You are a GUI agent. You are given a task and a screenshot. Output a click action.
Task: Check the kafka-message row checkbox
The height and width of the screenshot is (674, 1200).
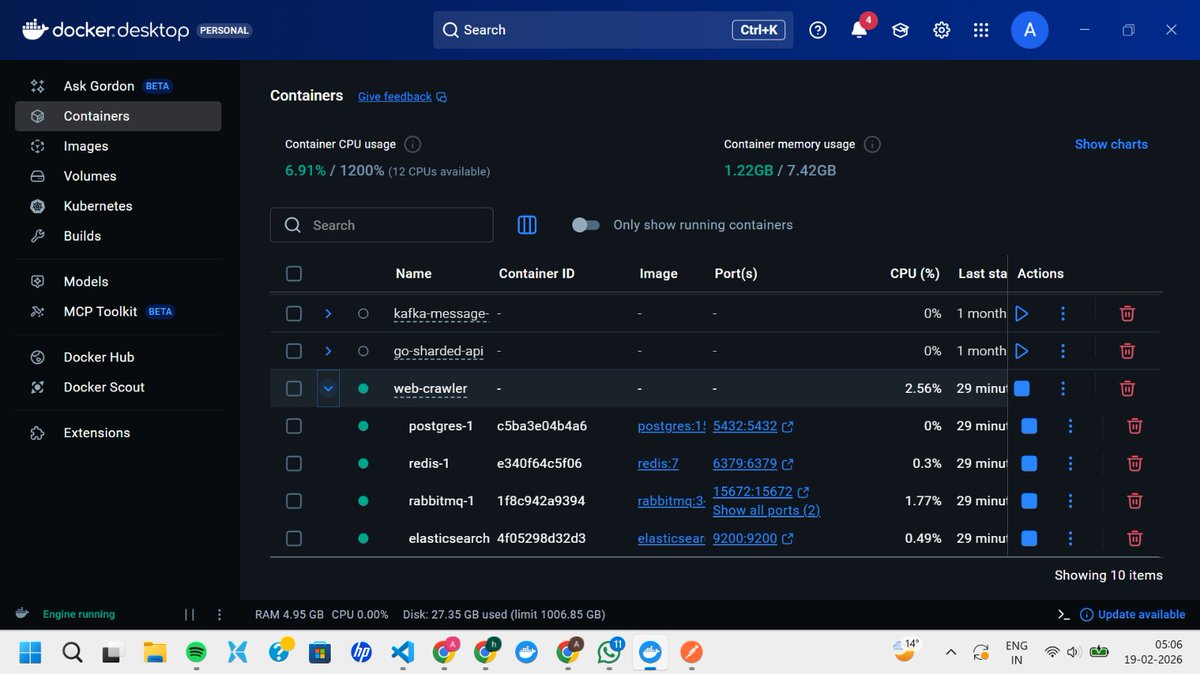(294, 313)
